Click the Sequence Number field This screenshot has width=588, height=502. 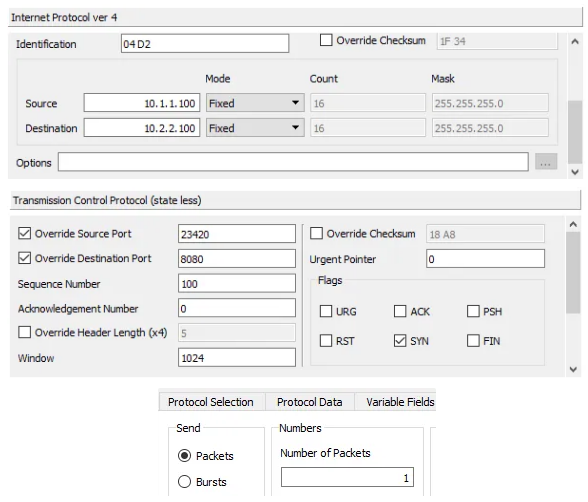(x=237, y=283)
